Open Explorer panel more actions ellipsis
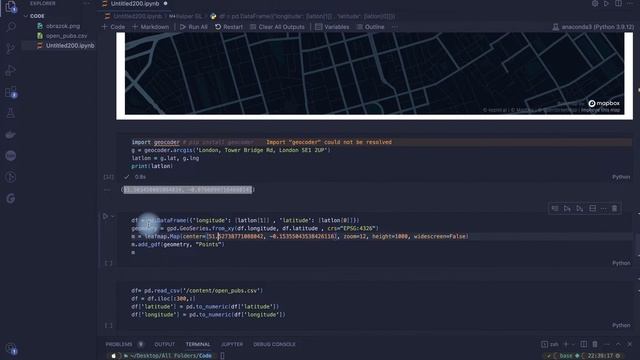 (87, 3)
